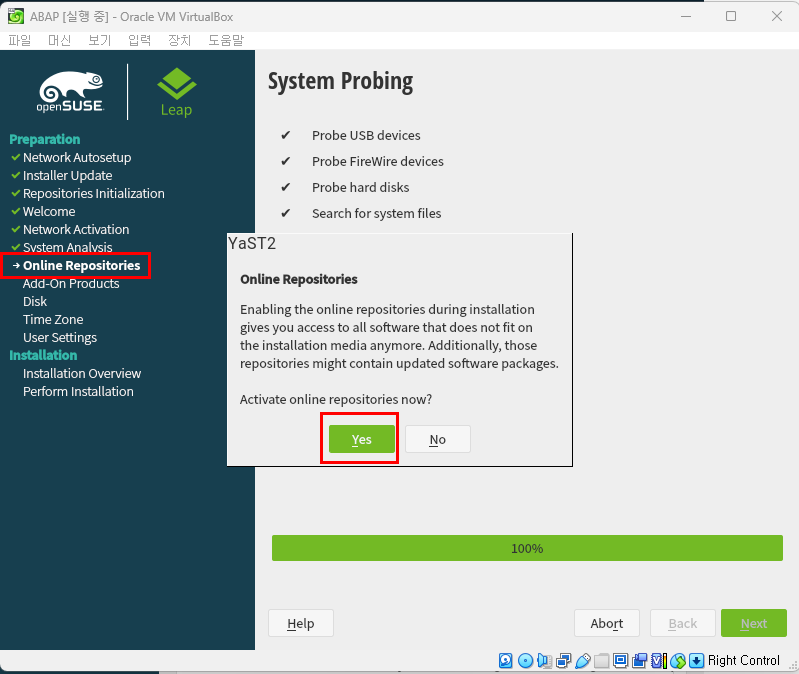Click the recording status icon

pyautogui.click(x=640, y=661)
